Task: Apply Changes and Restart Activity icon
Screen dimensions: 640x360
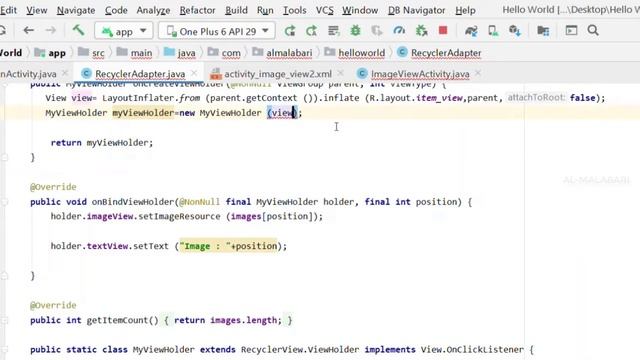Action: (x=311, y=31)
